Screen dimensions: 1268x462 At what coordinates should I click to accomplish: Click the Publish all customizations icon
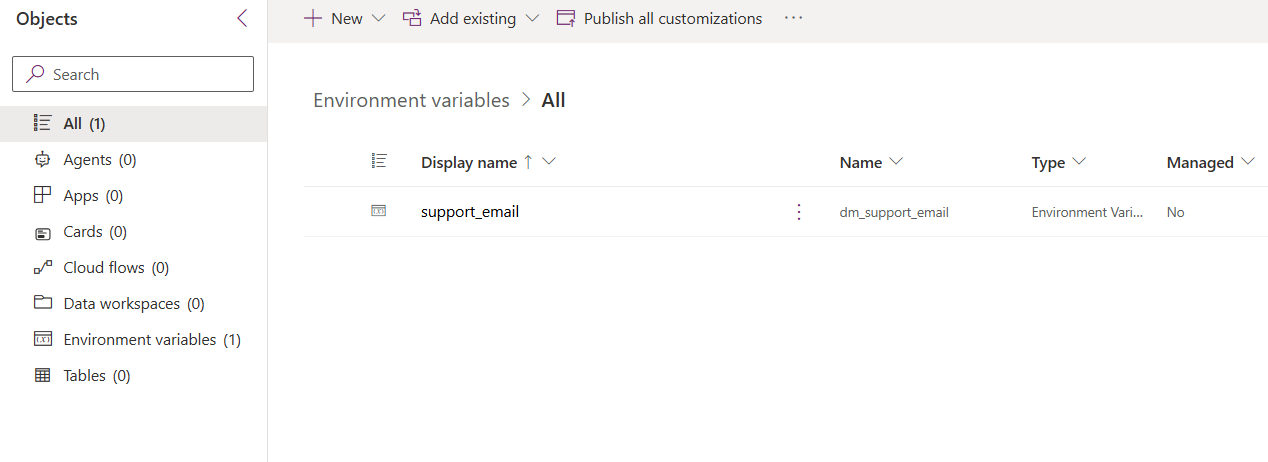point(566,18)
